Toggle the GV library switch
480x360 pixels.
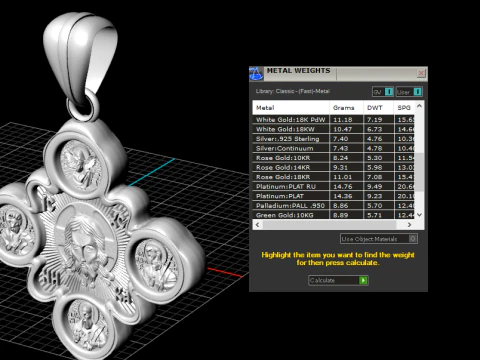click(x=383, y=92)
